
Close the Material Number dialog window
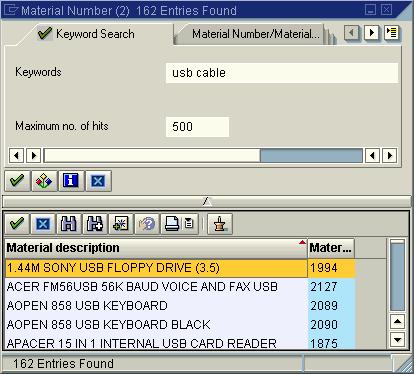[386, 10]
